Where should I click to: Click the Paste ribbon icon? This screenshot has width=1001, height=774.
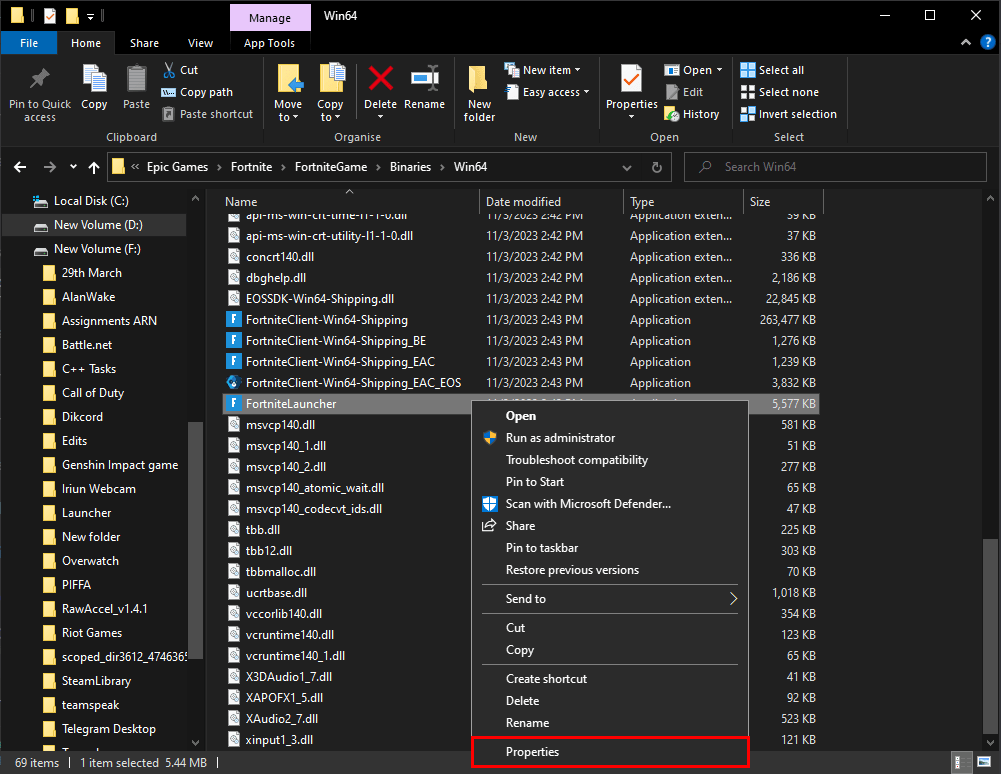click(x=136, y=79)
